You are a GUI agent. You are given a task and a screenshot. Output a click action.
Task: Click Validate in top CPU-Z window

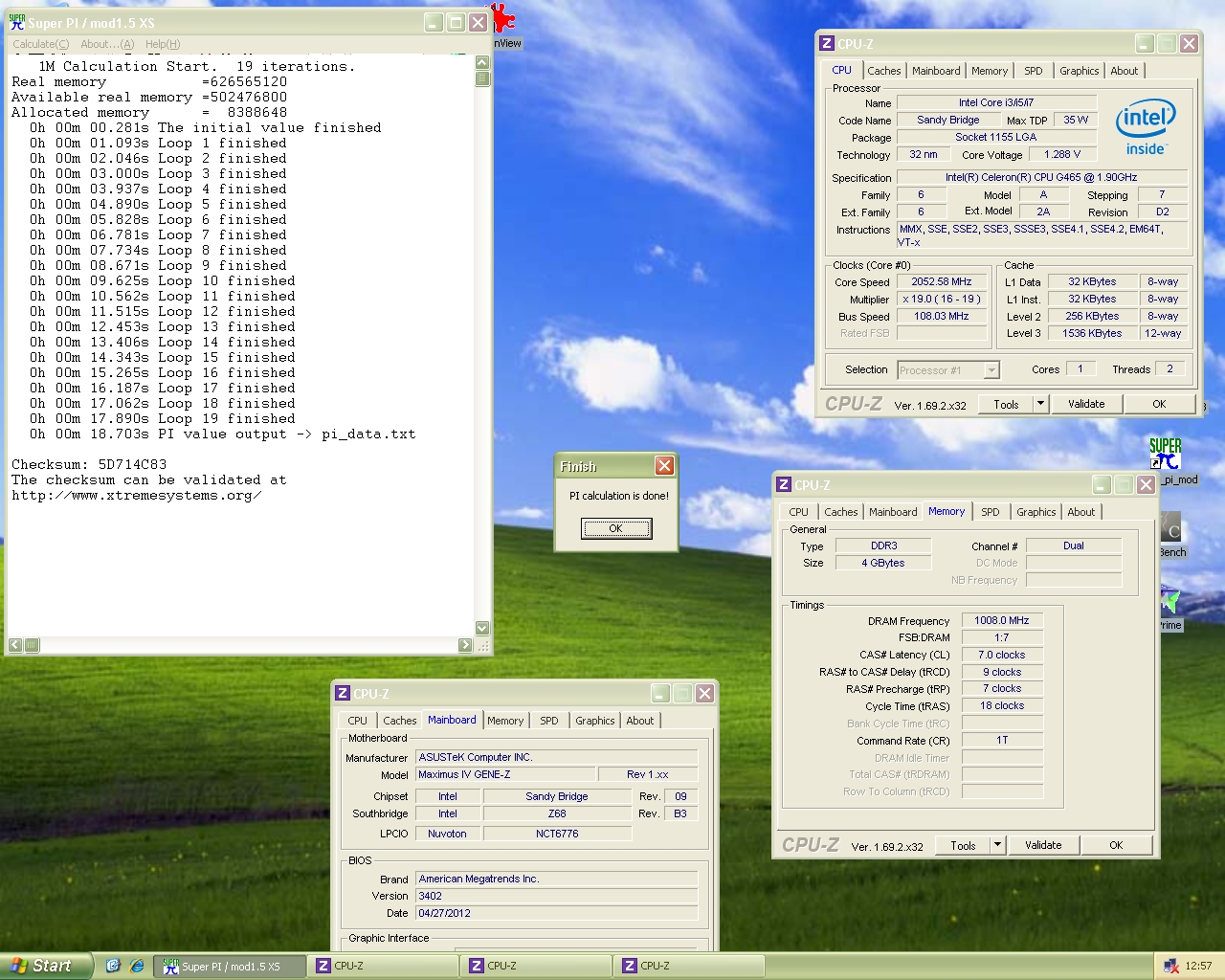1086,404
